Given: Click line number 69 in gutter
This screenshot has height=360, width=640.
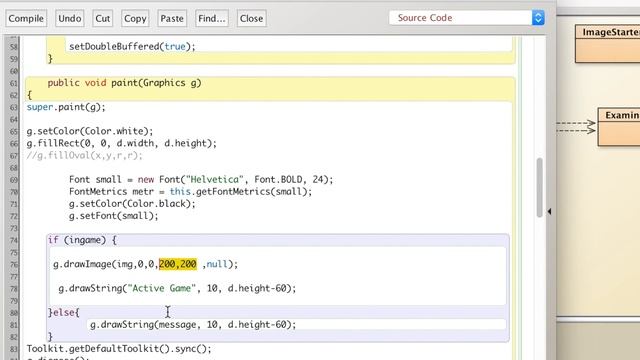Looking at the screenshot, I should 13,180.
